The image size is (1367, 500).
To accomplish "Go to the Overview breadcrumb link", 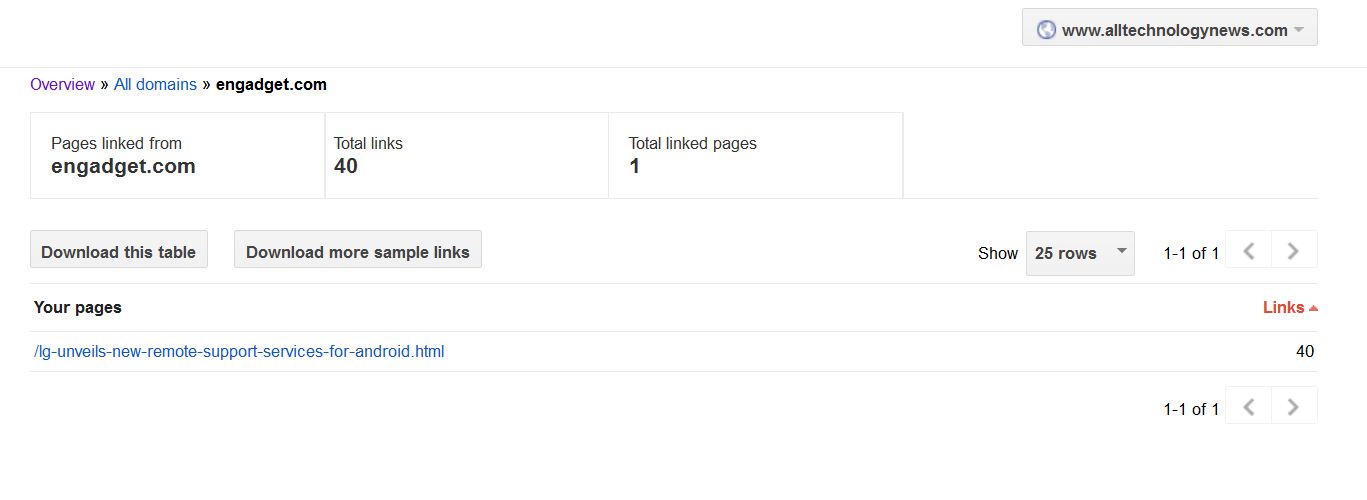I will tap(62, 84).
